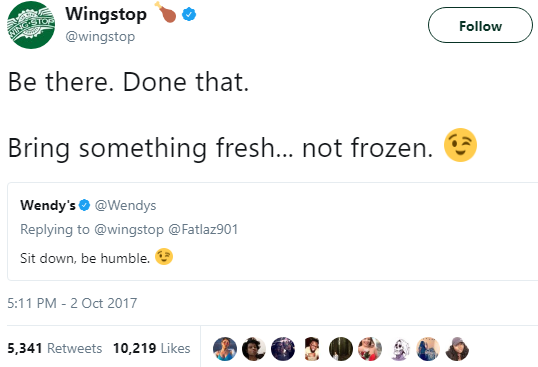Image resolution: width=538 pixels, height=367 pixels.
Task: View the 5,341 Retweets list
Action: [55, 348]
